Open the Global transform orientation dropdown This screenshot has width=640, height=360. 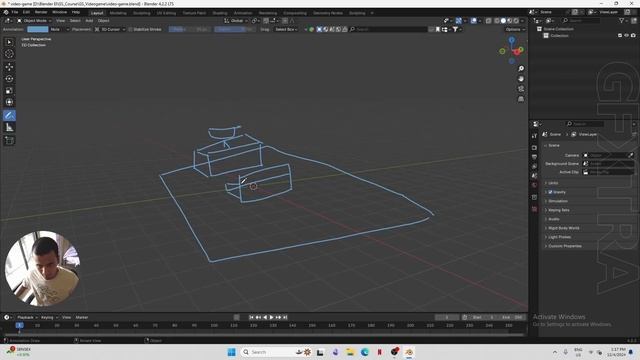coord(236,20)
